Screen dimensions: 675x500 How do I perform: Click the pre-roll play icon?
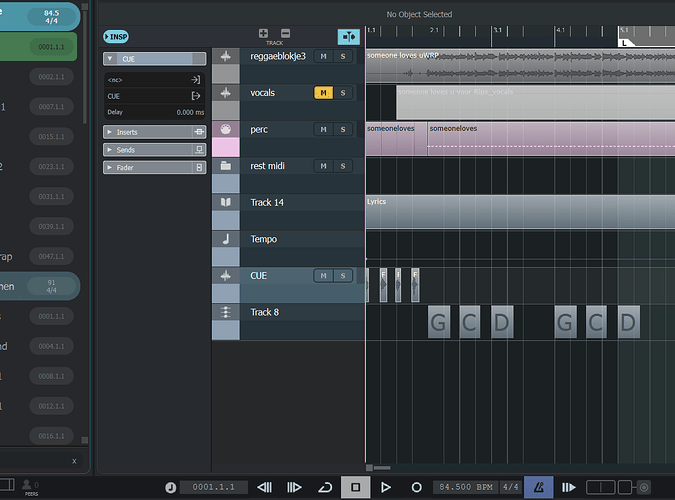pyautogui.click(x=569, y=488)
